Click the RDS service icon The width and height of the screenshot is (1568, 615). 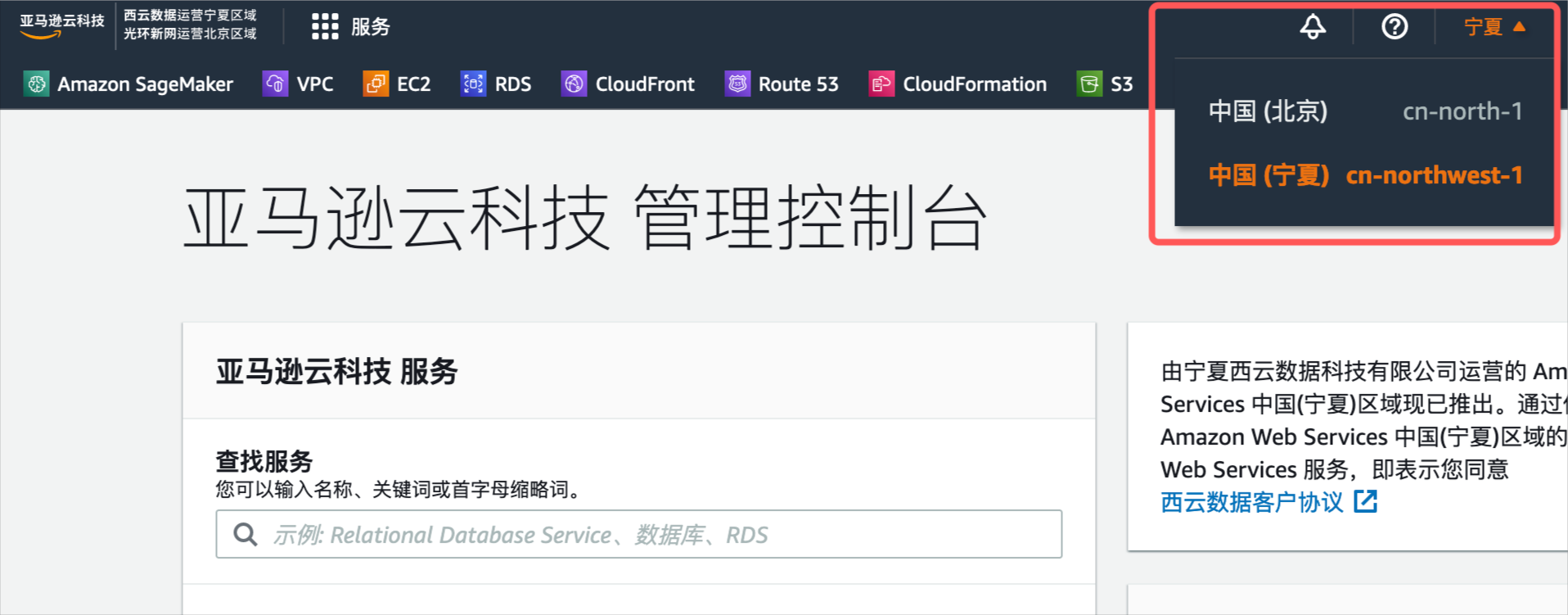pos(473,84)
